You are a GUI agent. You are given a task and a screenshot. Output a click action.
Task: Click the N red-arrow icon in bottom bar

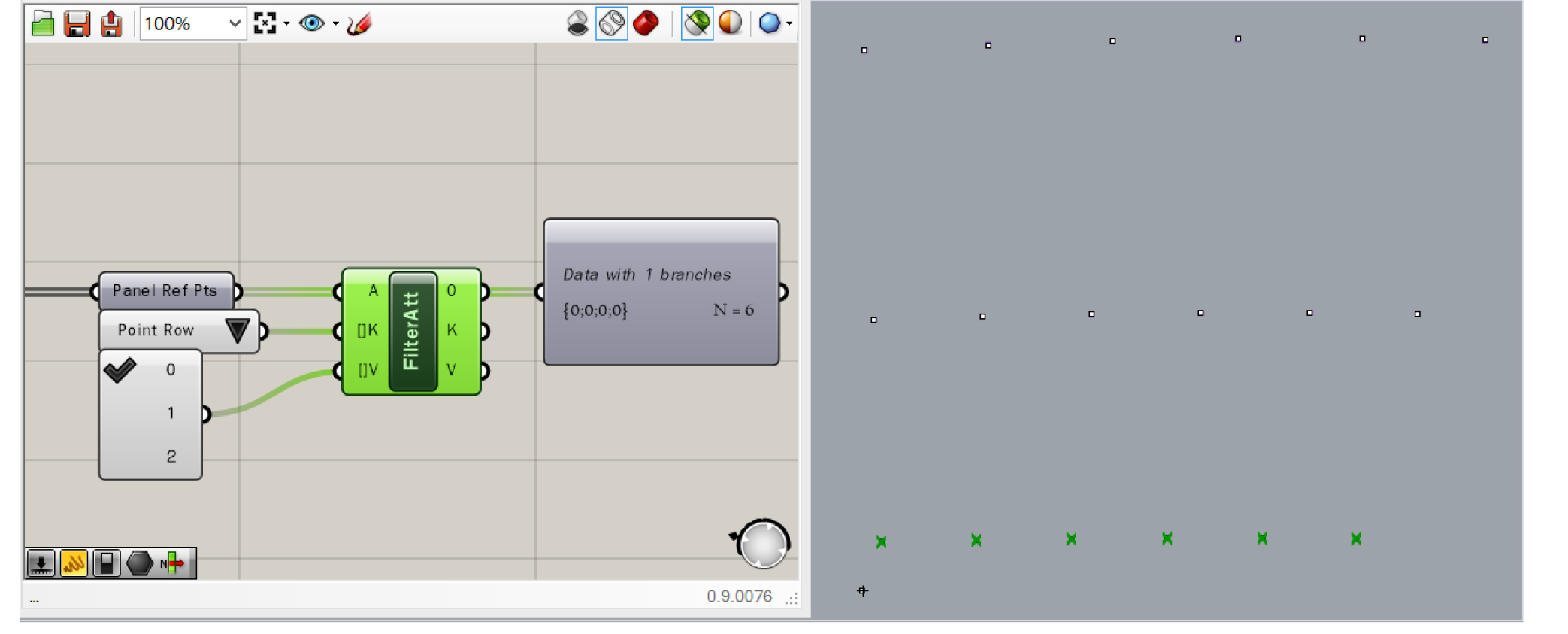tap(172, 563)
